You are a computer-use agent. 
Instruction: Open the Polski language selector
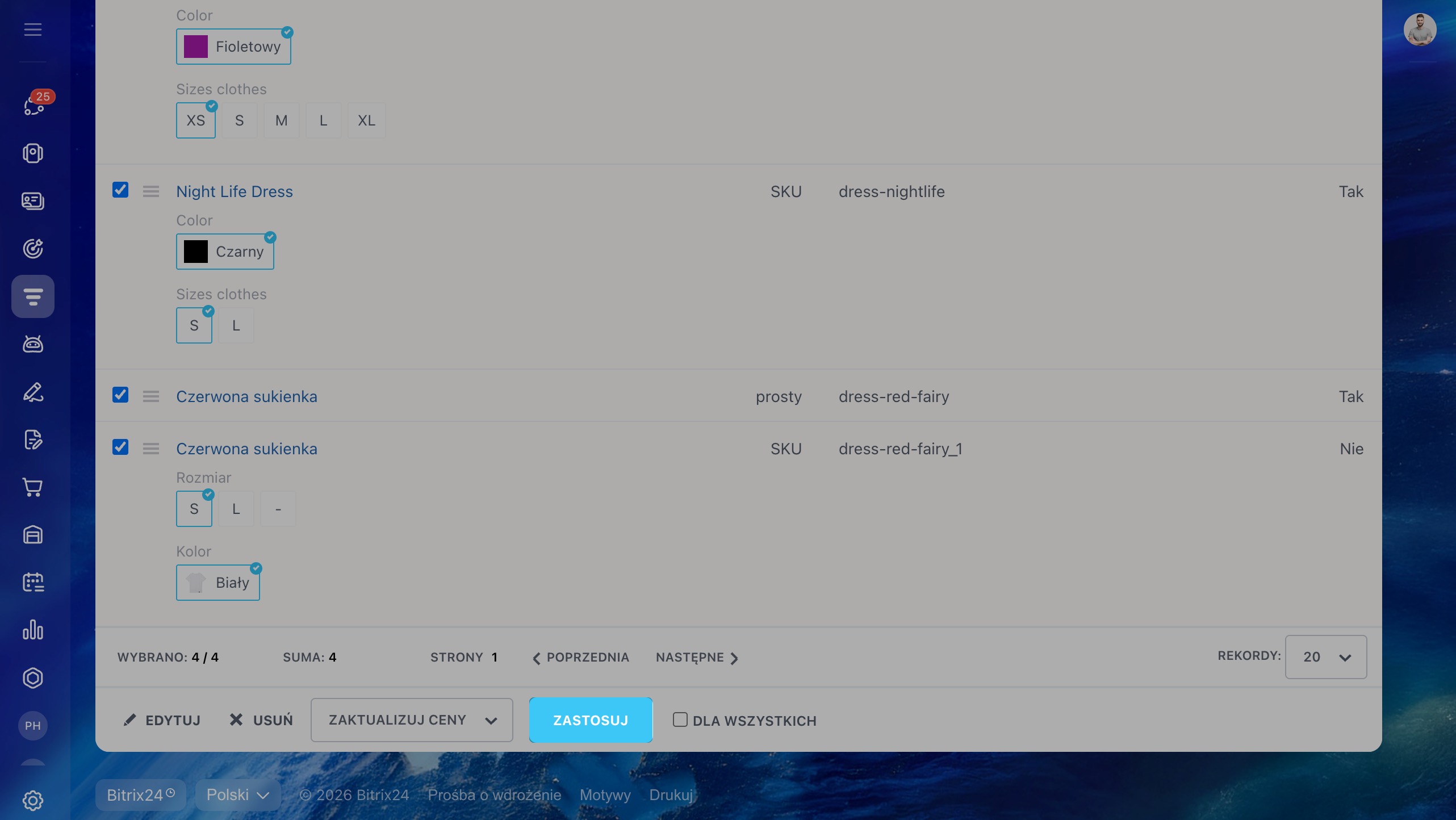237,795
